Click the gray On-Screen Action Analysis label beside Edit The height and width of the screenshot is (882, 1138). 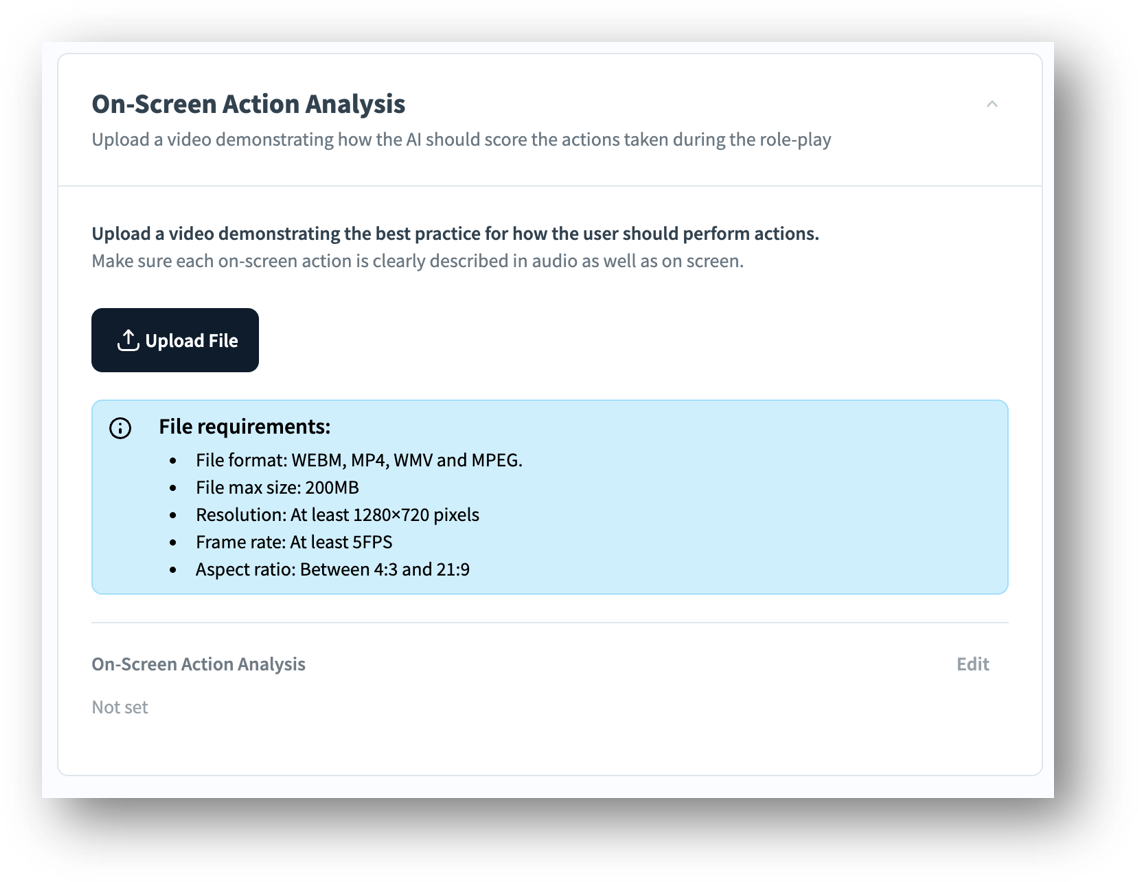coord(198,664)
